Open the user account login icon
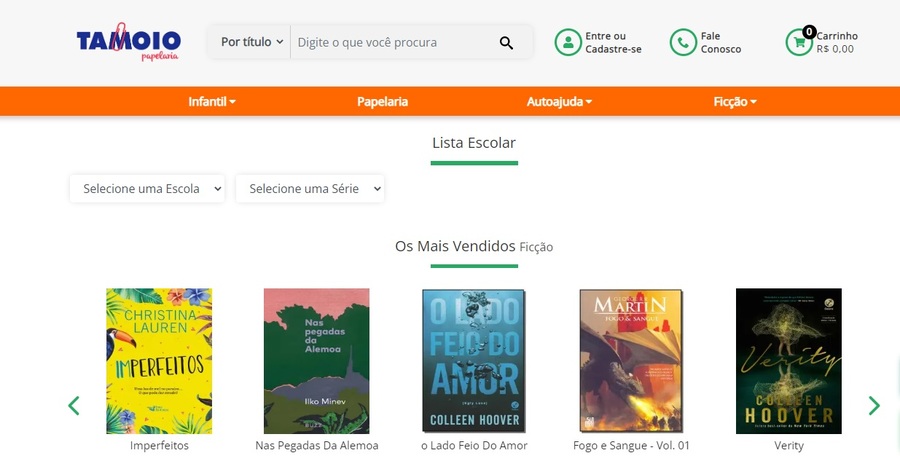 click(x=568, y=42)
